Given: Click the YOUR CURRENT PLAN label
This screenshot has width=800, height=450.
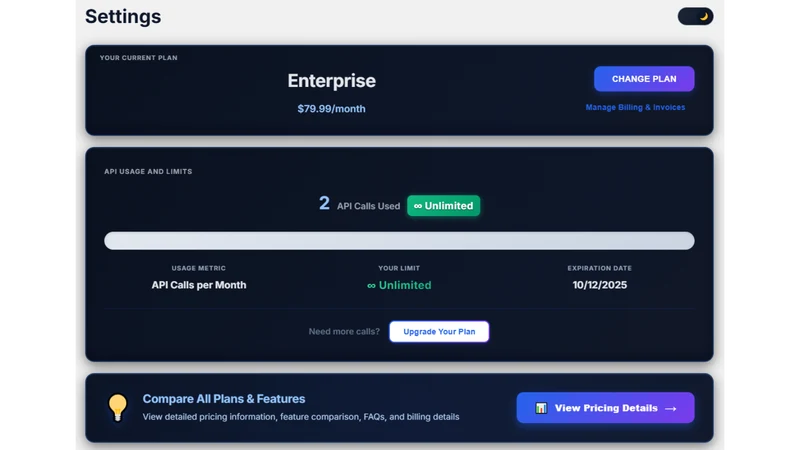Looking at the screenshot, I should [x=138, y=58].
